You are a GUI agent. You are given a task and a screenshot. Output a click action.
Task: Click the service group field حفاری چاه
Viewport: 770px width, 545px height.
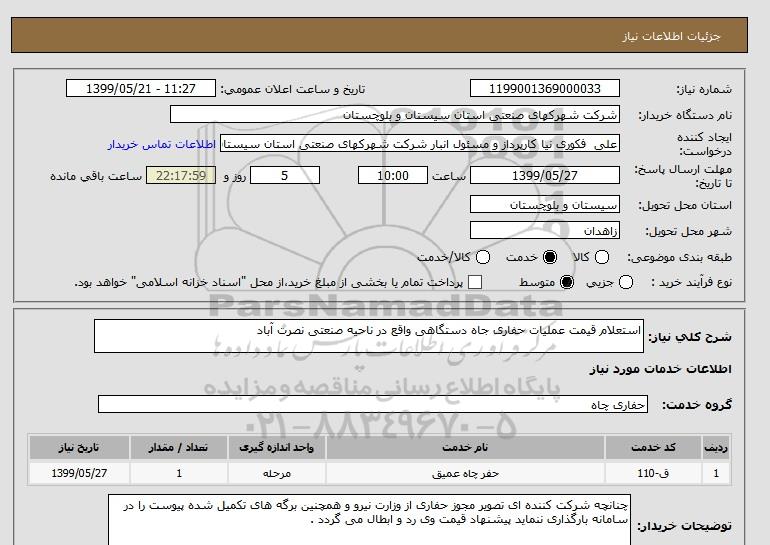click(x=373, y=405)
